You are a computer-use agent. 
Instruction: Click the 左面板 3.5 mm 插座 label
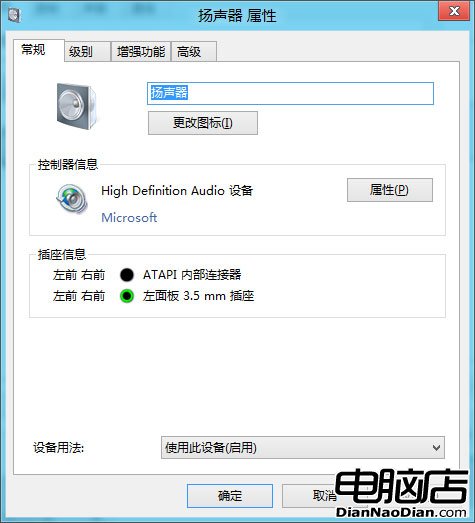(x=198, y=296)
